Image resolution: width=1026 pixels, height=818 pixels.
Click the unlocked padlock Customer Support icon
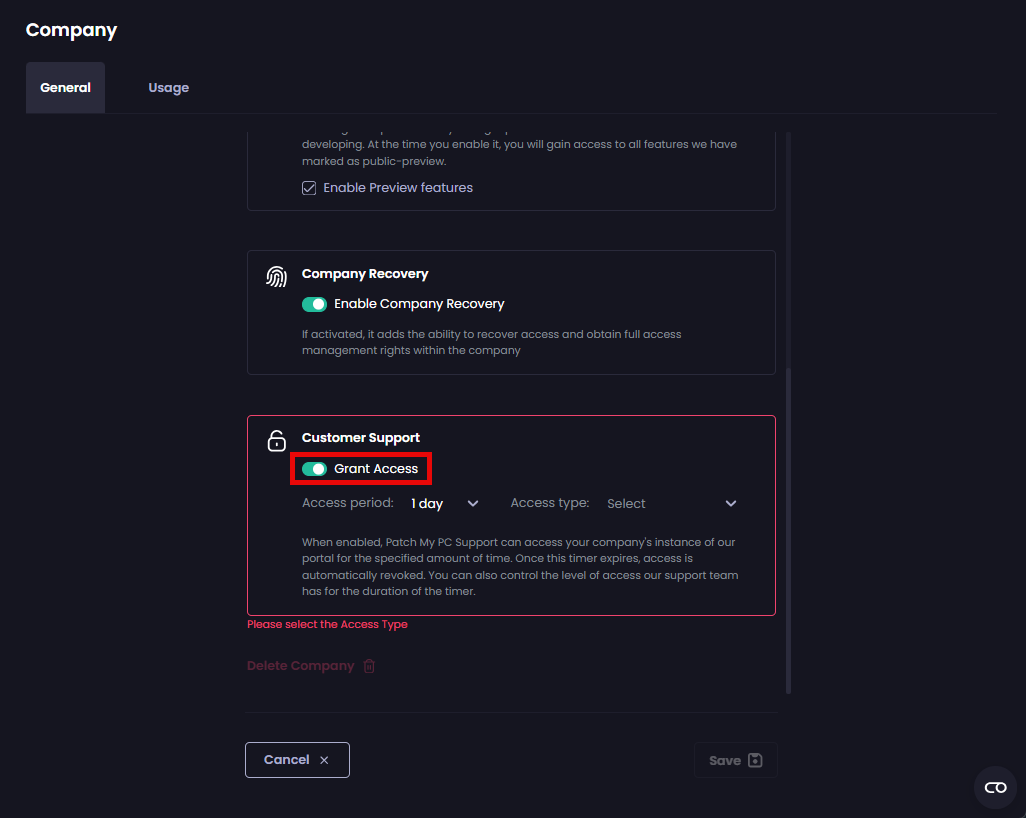click(x=276, y=441)
